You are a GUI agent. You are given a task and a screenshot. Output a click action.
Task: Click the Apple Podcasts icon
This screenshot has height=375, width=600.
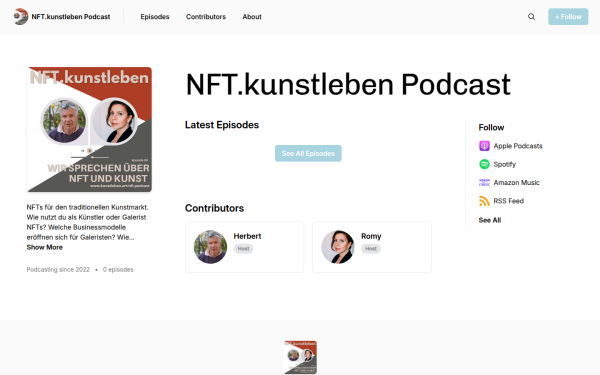coord(484,146)
